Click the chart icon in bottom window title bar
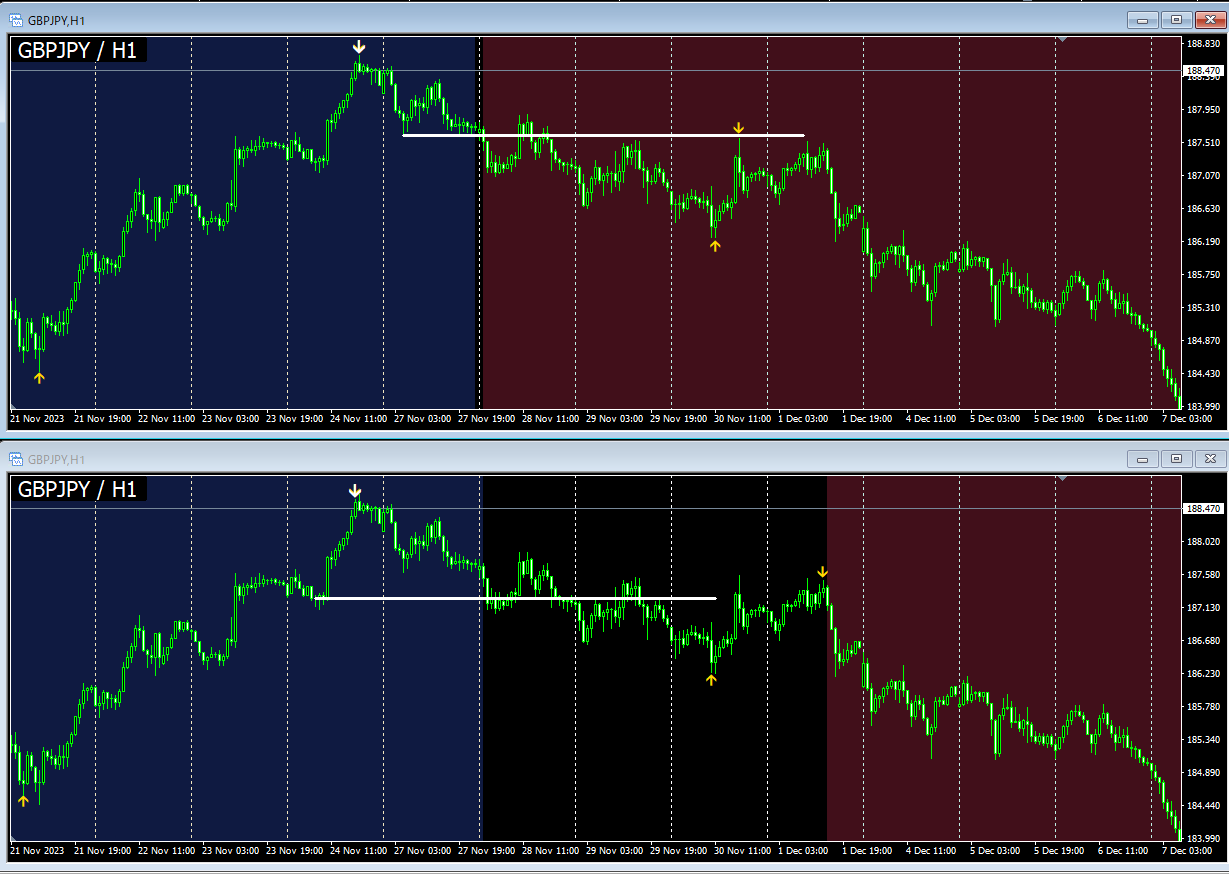This screenshot has height=874, width=1229. 17,459
